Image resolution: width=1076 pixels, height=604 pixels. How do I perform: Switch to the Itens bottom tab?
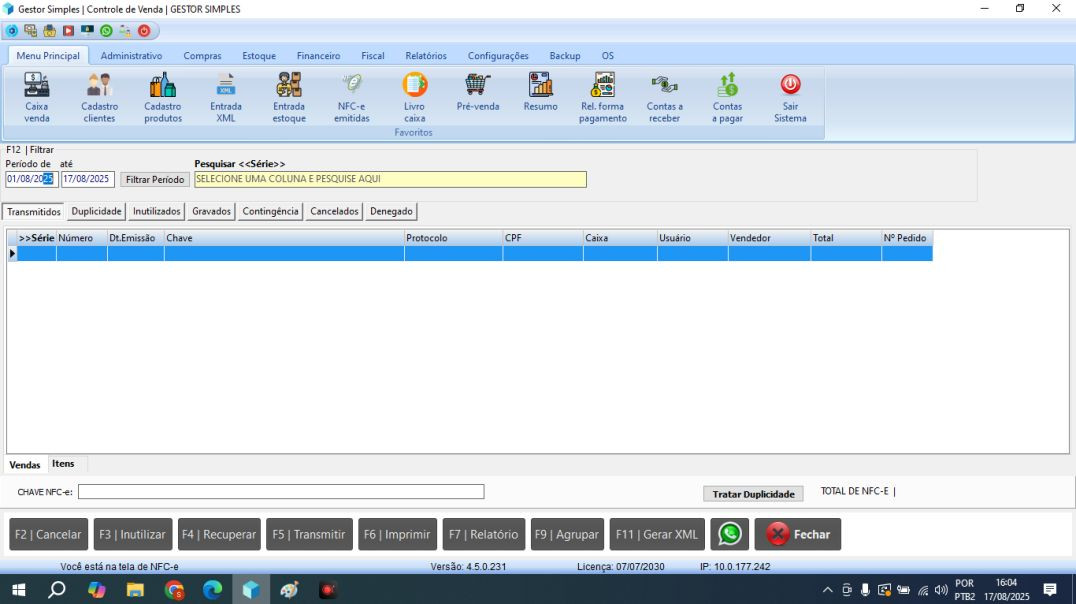point(63,464)
